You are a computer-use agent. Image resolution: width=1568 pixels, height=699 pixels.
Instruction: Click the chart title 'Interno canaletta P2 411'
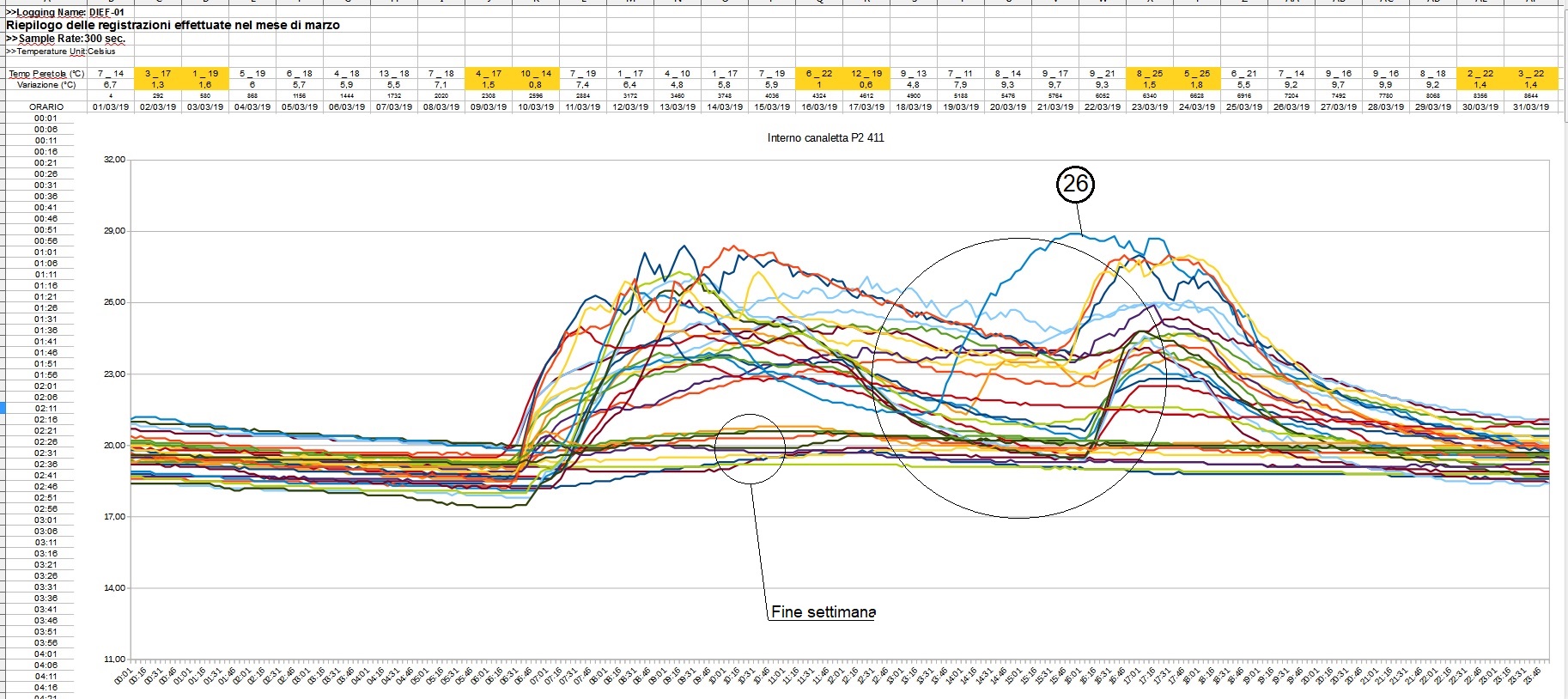point(825,137)
